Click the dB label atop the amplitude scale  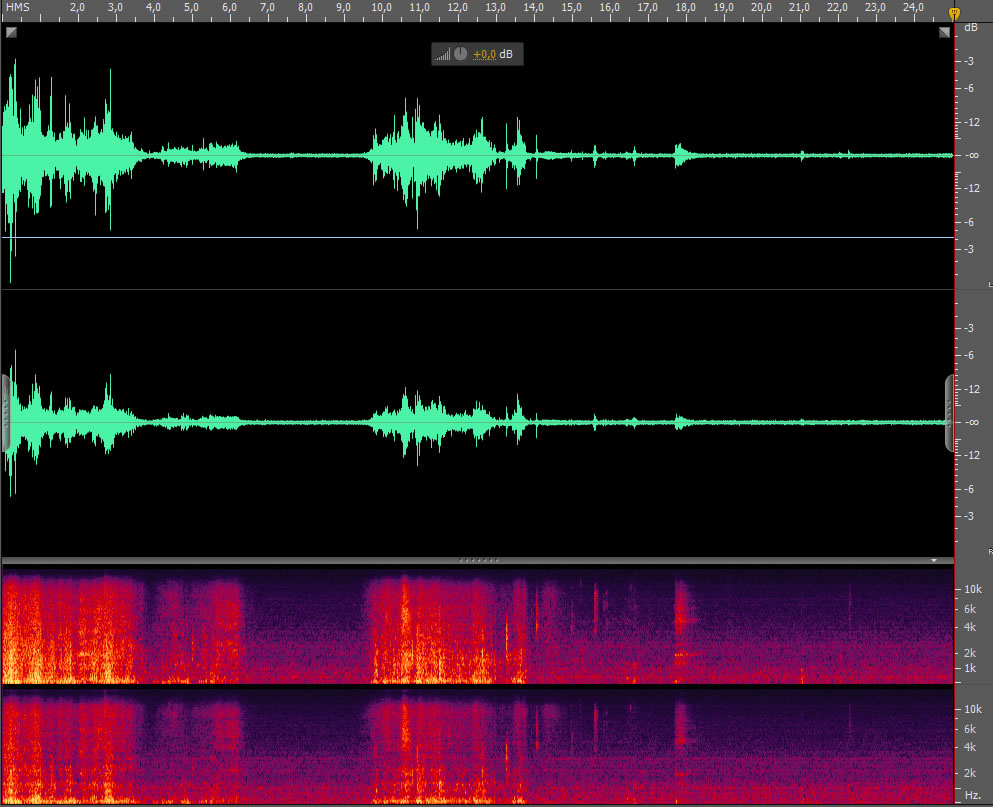click(970, 28)
